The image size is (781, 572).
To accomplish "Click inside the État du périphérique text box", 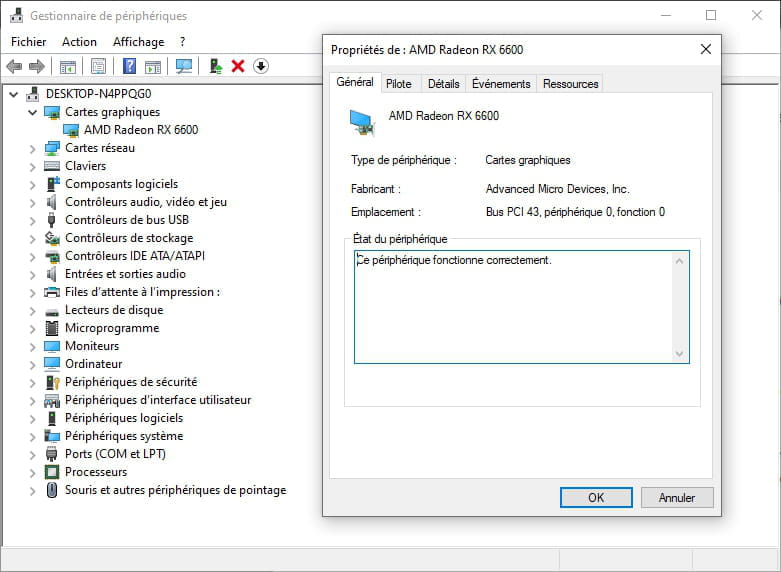I will [x=521, y=307].
